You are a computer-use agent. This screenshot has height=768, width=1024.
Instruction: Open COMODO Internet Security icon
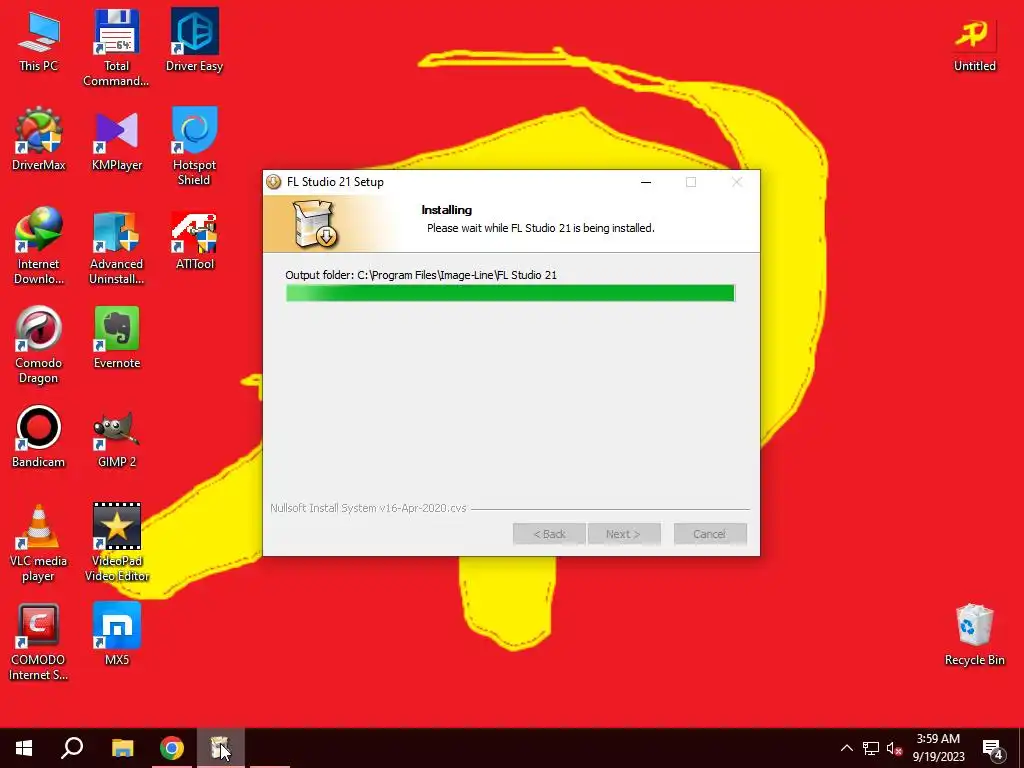click(x=39, y=641)
